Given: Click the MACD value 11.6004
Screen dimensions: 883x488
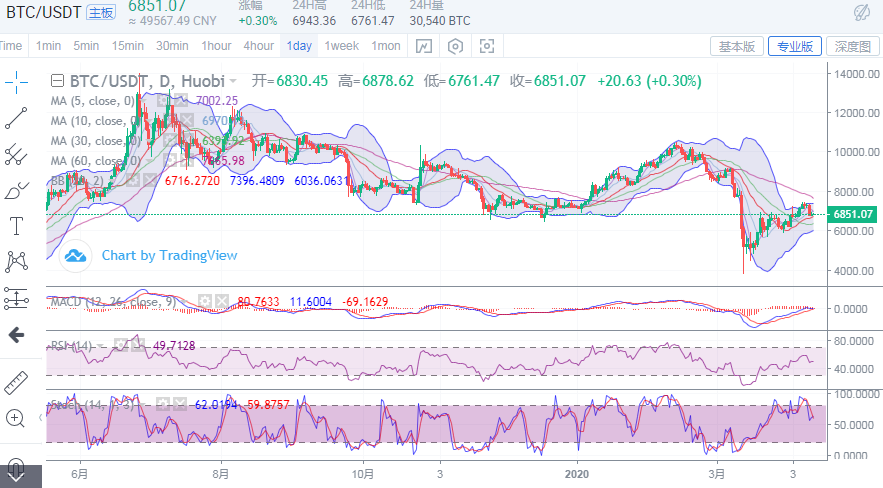Looking at the screenshot, I should click(311, 302).
